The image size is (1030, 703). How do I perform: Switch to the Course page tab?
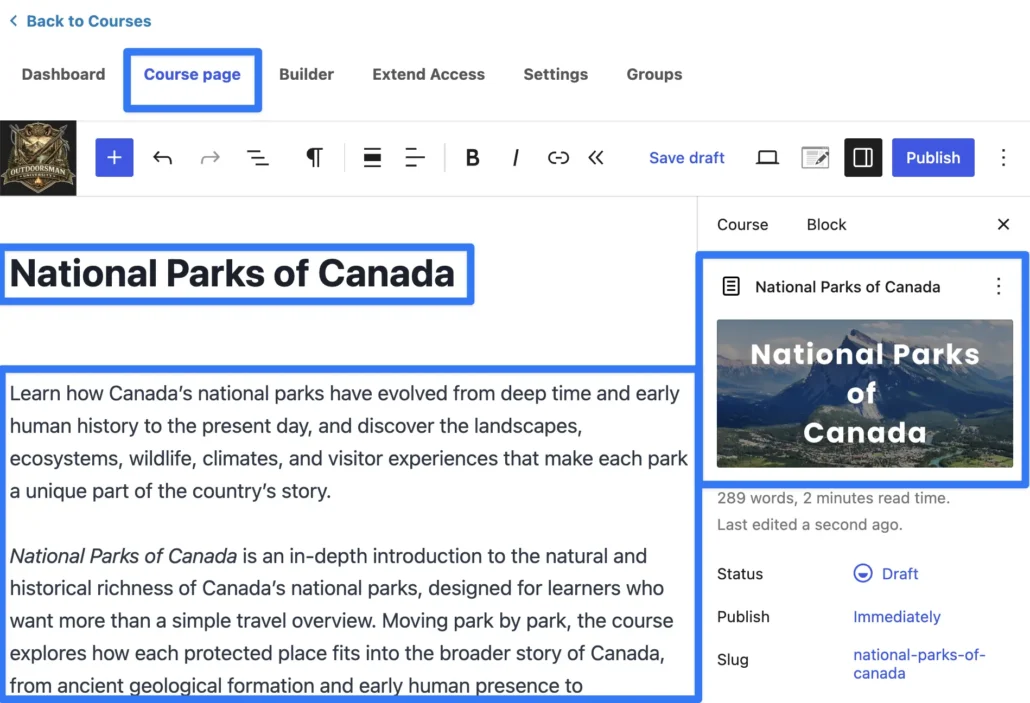[x=192, y=74]
